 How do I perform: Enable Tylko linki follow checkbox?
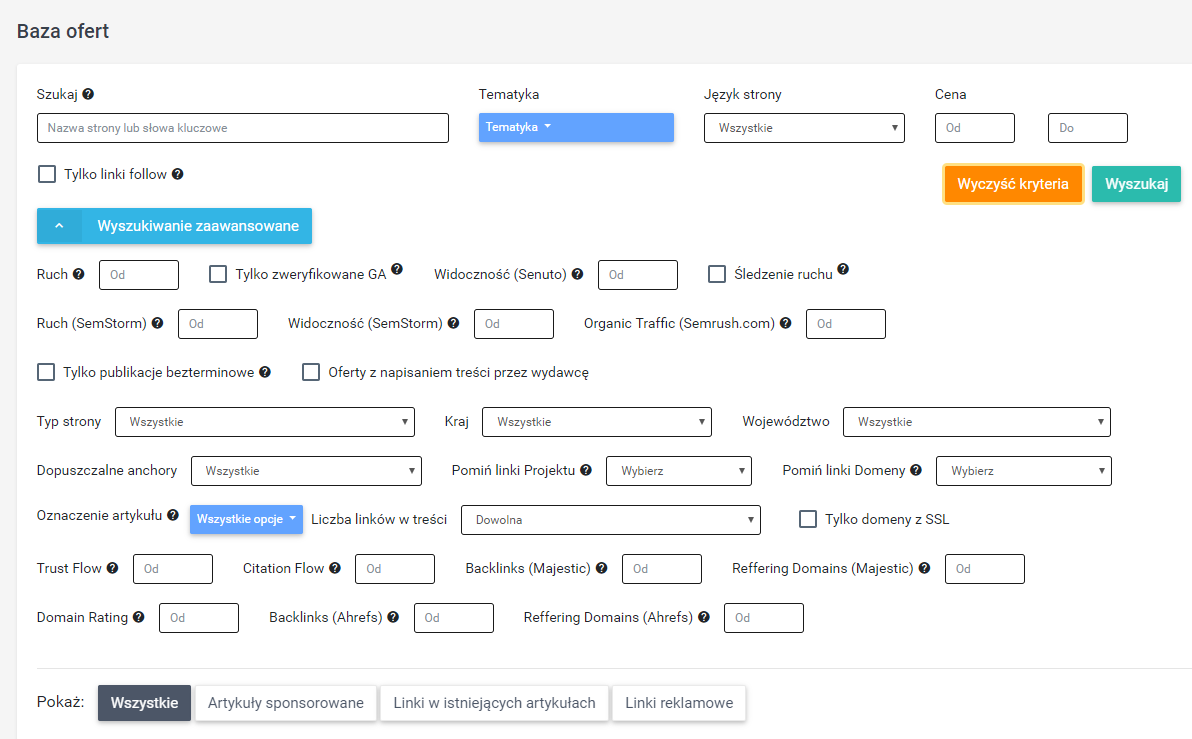point(47,174)
